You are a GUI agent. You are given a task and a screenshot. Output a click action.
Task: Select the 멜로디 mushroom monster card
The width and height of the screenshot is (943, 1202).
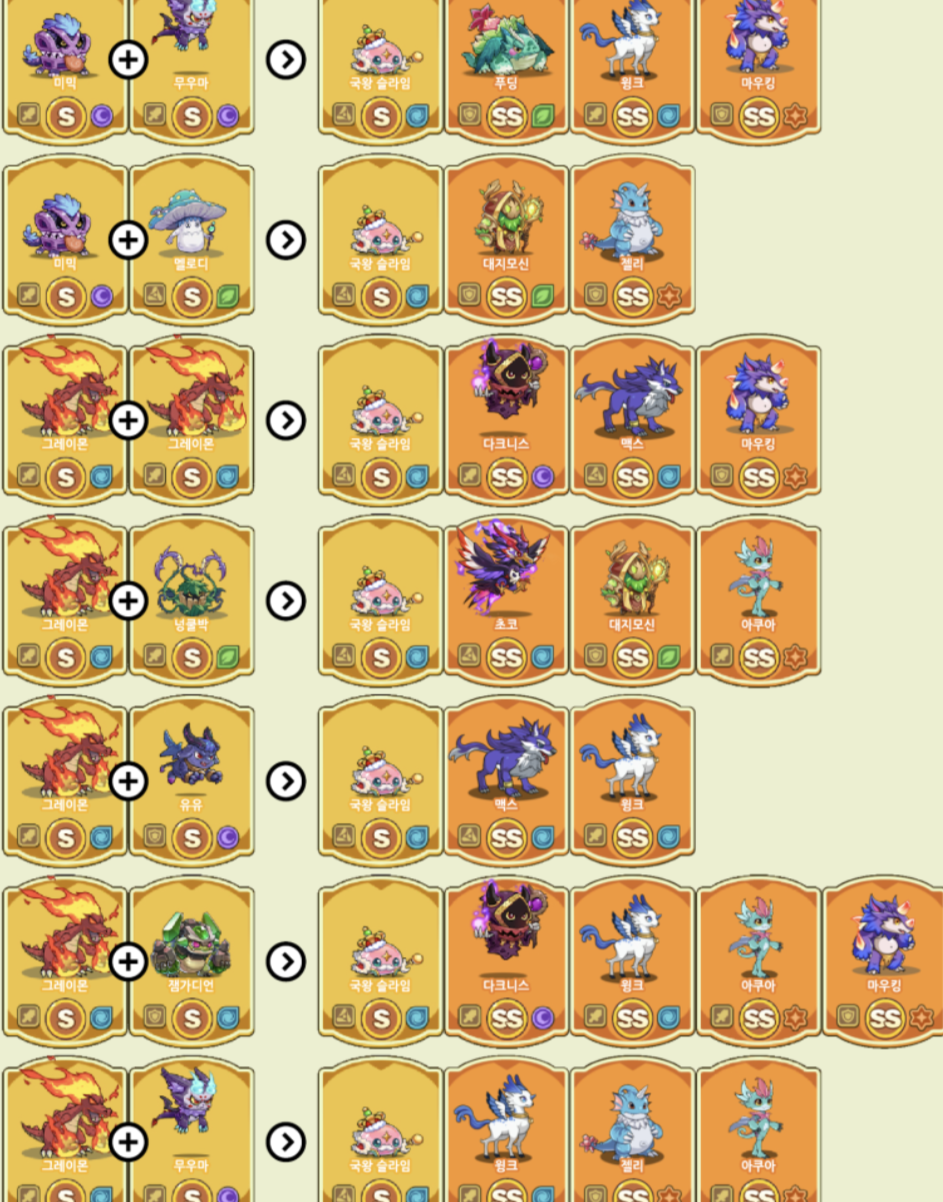191,240
